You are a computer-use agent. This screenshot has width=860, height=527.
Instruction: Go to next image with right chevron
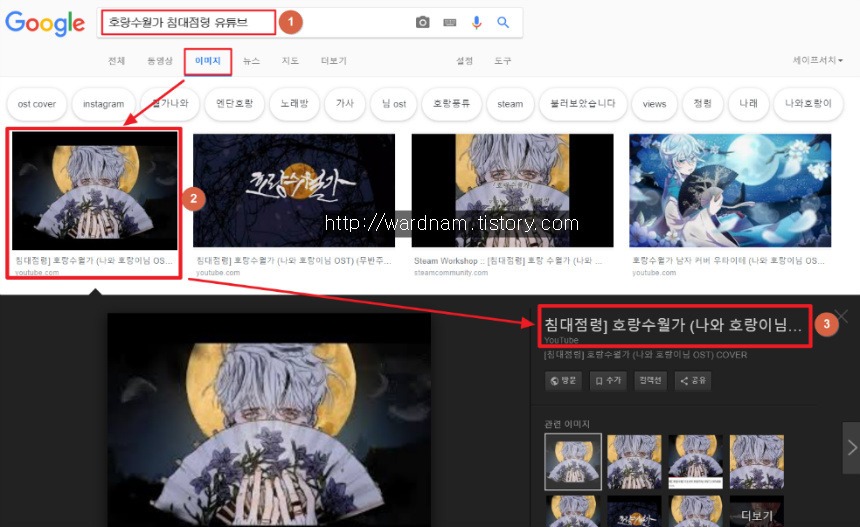851,447
